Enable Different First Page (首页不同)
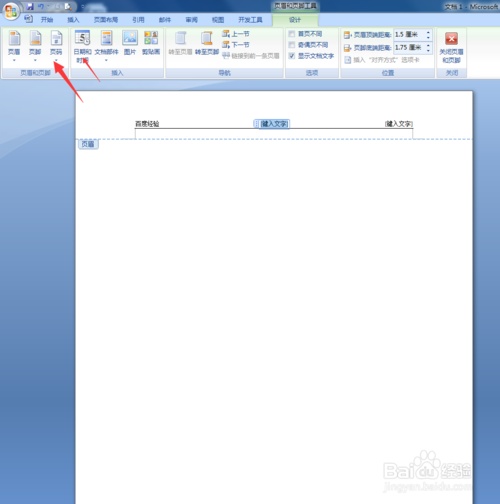Screen dimensions: 500x504 305,34
